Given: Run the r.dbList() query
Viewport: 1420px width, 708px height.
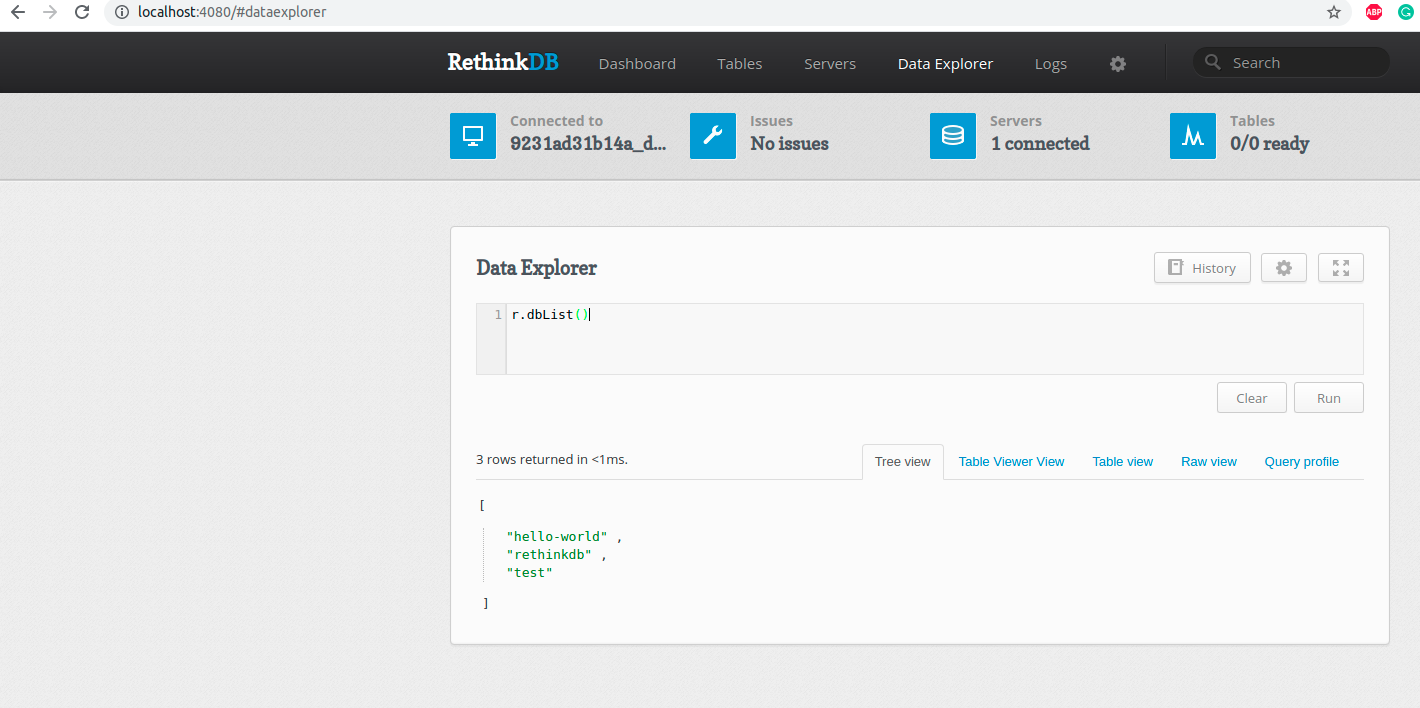Looking at the screenshot, I should point(1329,398).
